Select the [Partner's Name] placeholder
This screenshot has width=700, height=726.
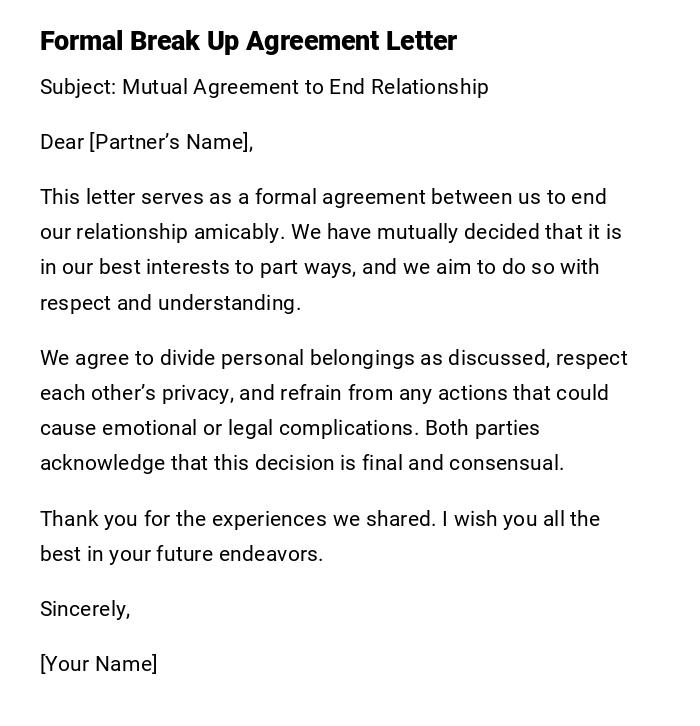[170, 142]
